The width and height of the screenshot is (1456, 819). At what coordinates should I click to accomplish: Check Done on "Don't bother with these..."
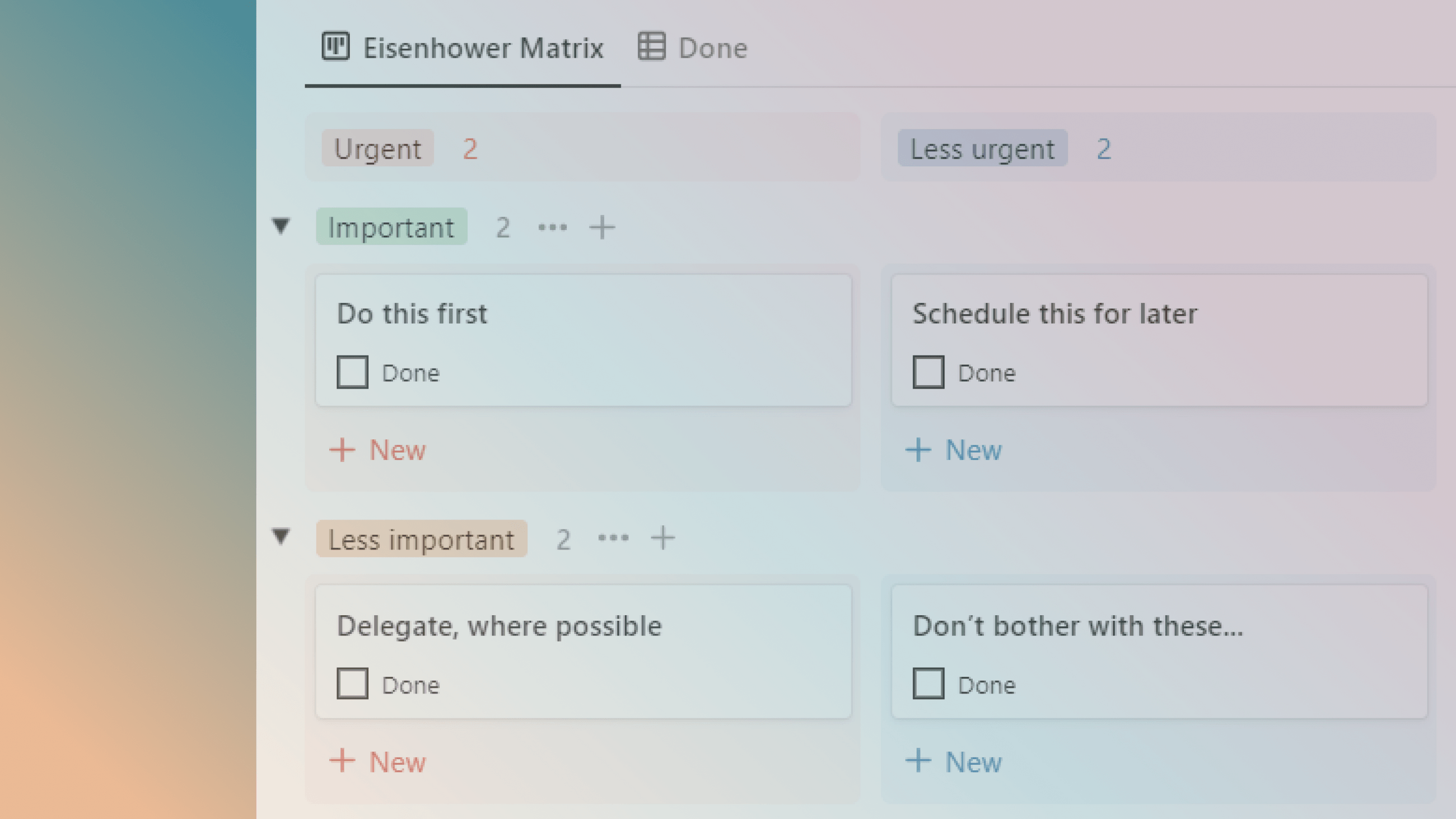pos(927,685)
